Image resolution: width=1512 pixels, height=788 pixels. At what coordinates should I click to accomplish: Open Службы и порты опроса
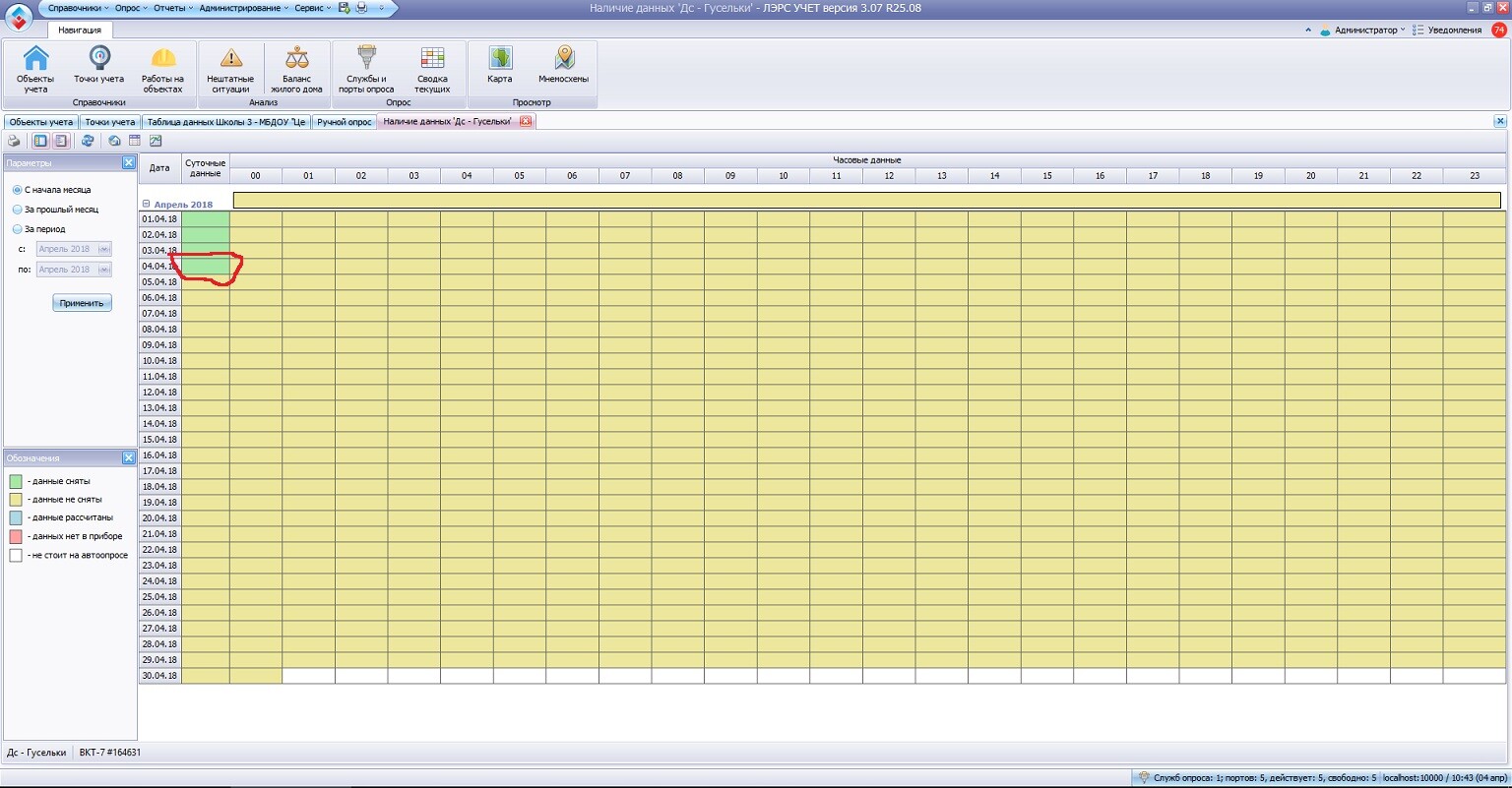366,69
